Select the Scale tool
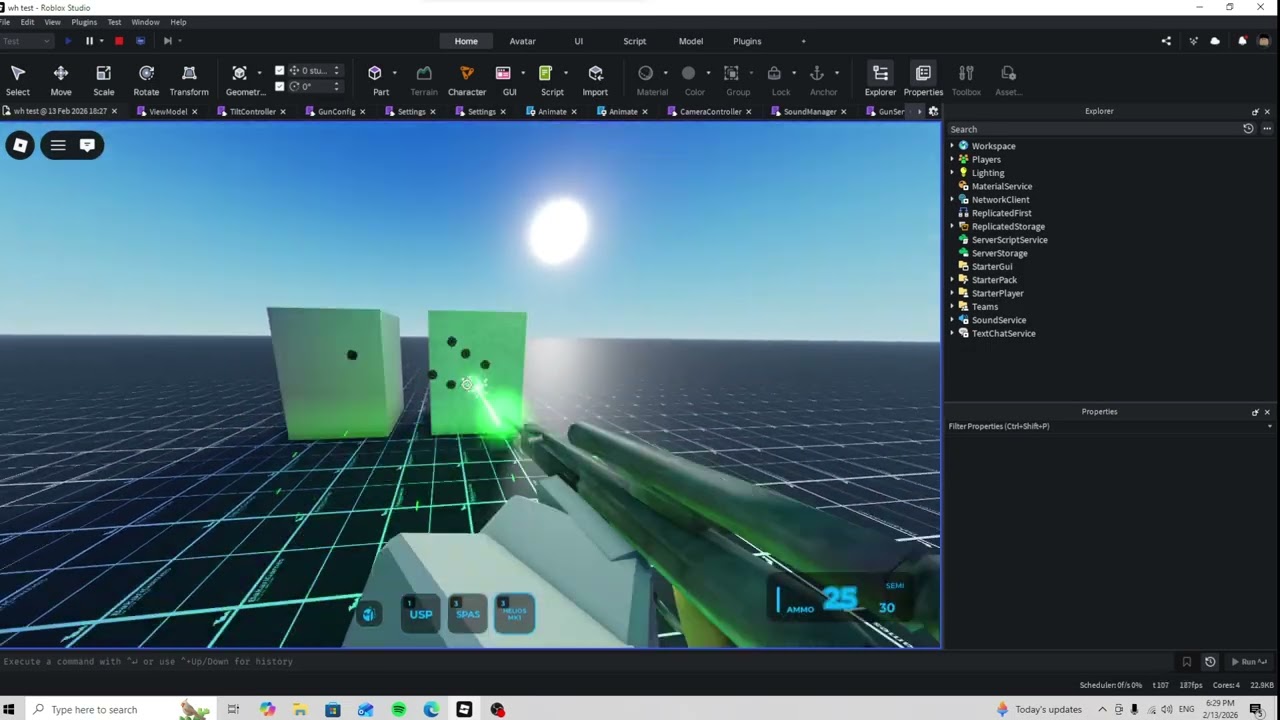1280x720 pixels. point(104,80)
